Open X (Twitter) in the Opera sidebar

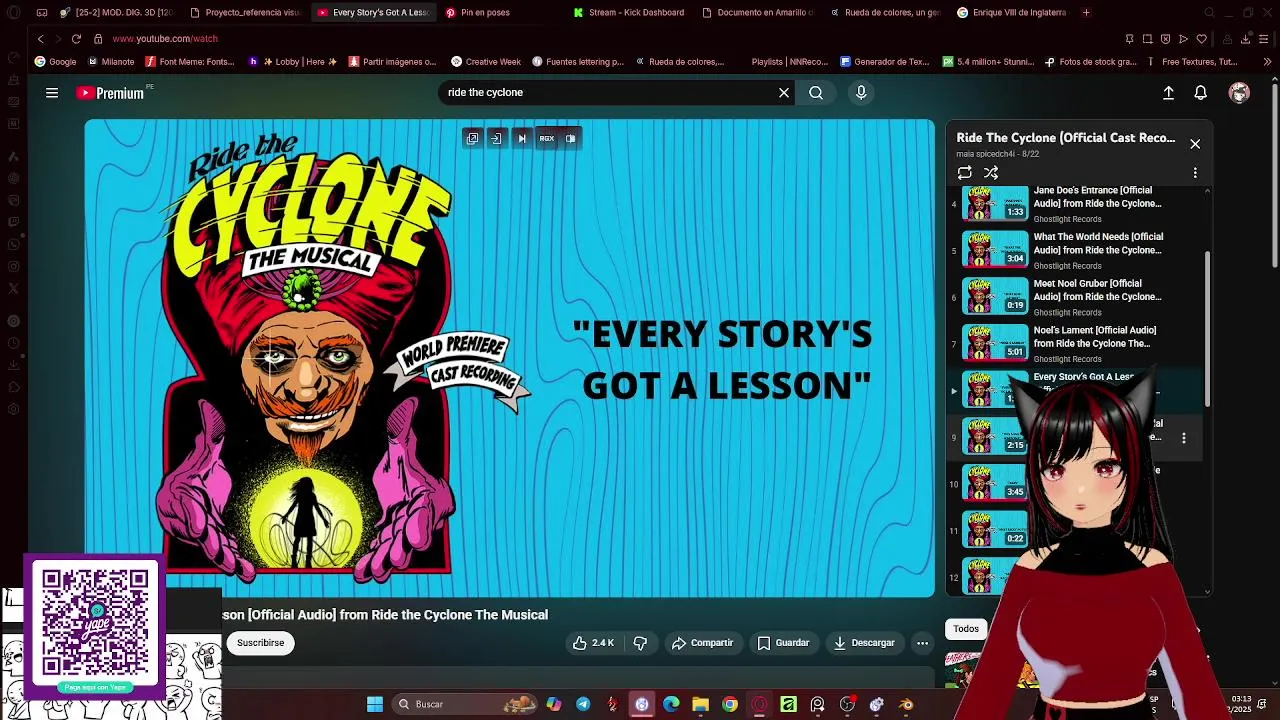13,288
